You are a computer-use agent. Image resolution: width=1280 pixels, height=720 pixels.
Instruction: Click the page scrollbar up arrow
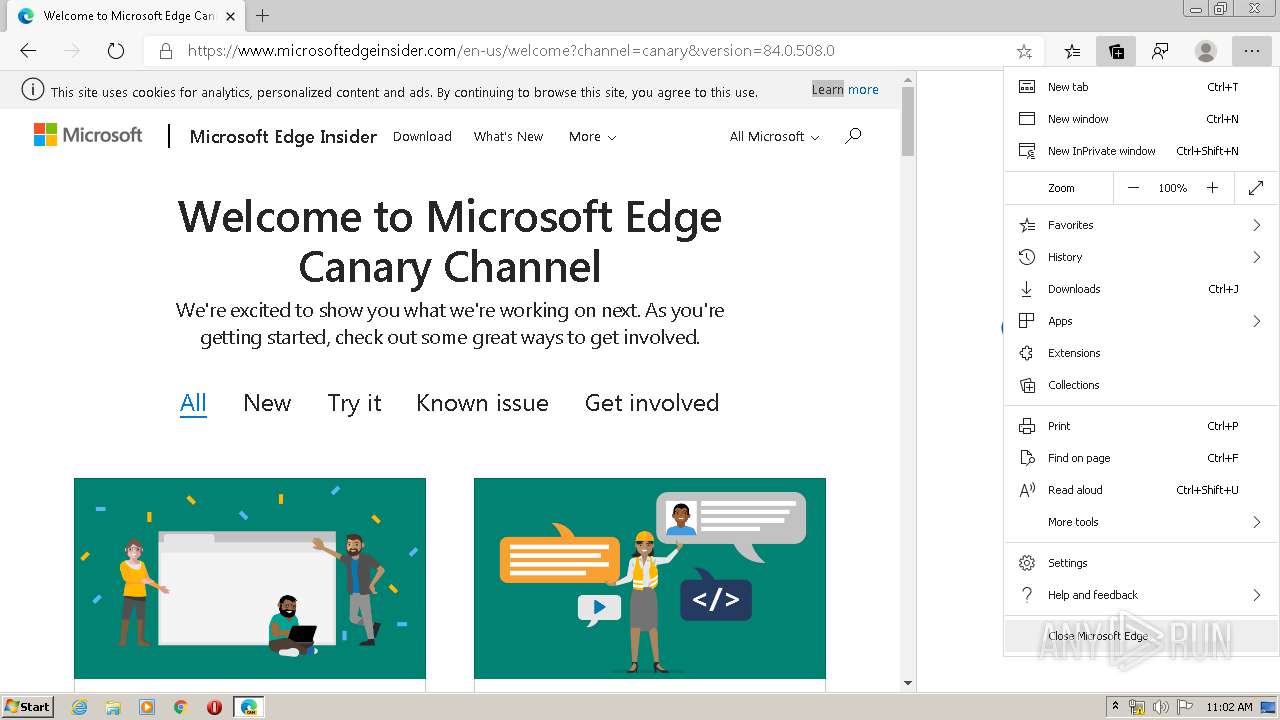pos(908,79)
